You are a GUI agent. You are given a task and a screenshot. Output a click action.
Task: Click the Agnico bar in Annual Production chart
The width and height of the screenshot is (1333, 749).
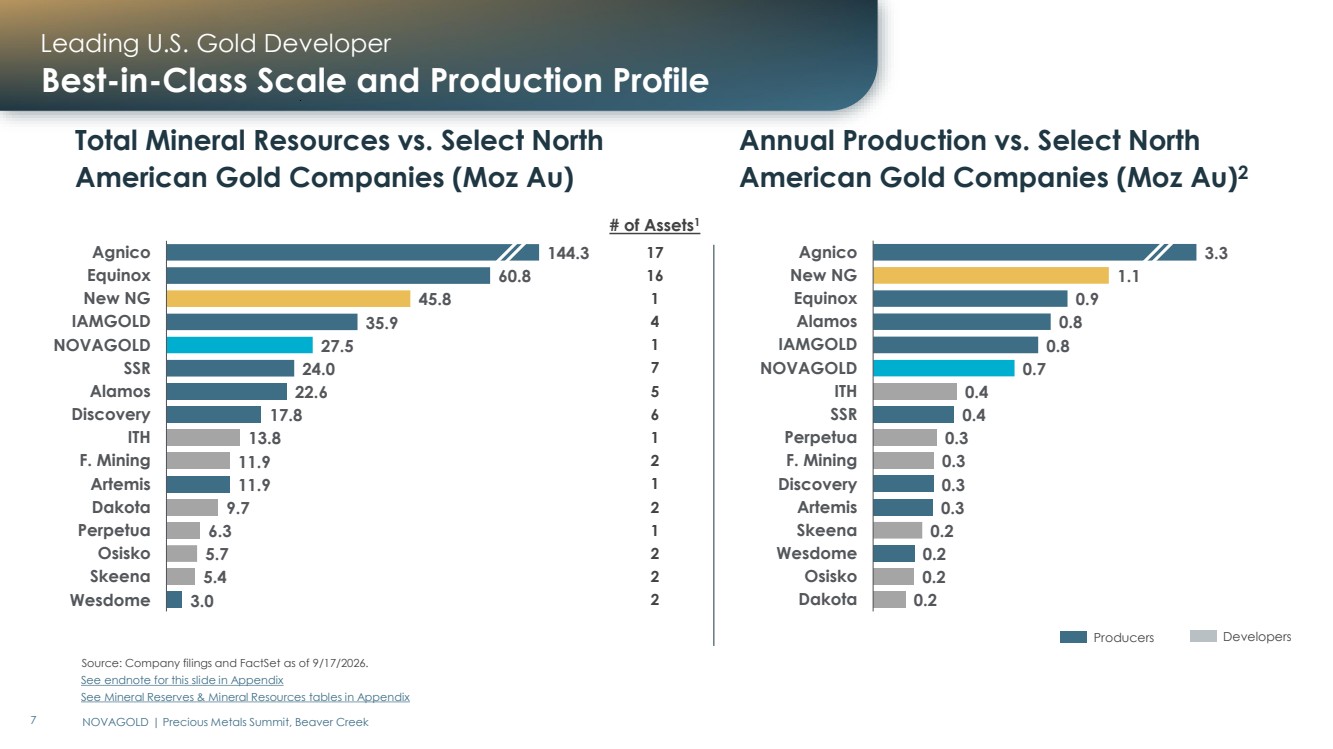point(1035,252)
